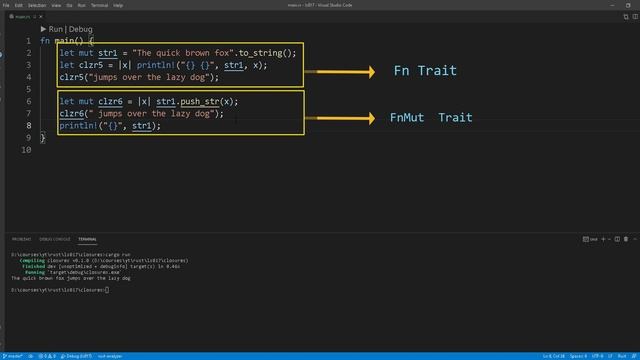Click the 'Compiling closures' terminal line
Viewport: 640px width, 360px height.
tap(104, 260)
